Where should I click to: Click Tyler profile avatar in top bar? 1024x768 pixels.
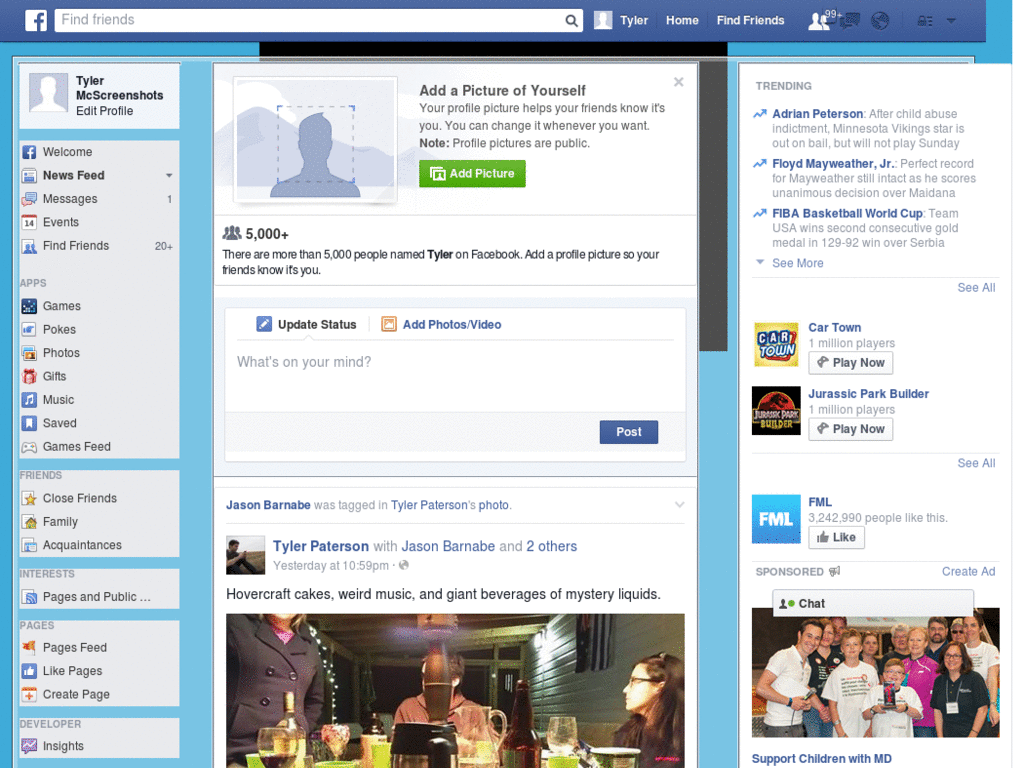(x=603, y=20)
